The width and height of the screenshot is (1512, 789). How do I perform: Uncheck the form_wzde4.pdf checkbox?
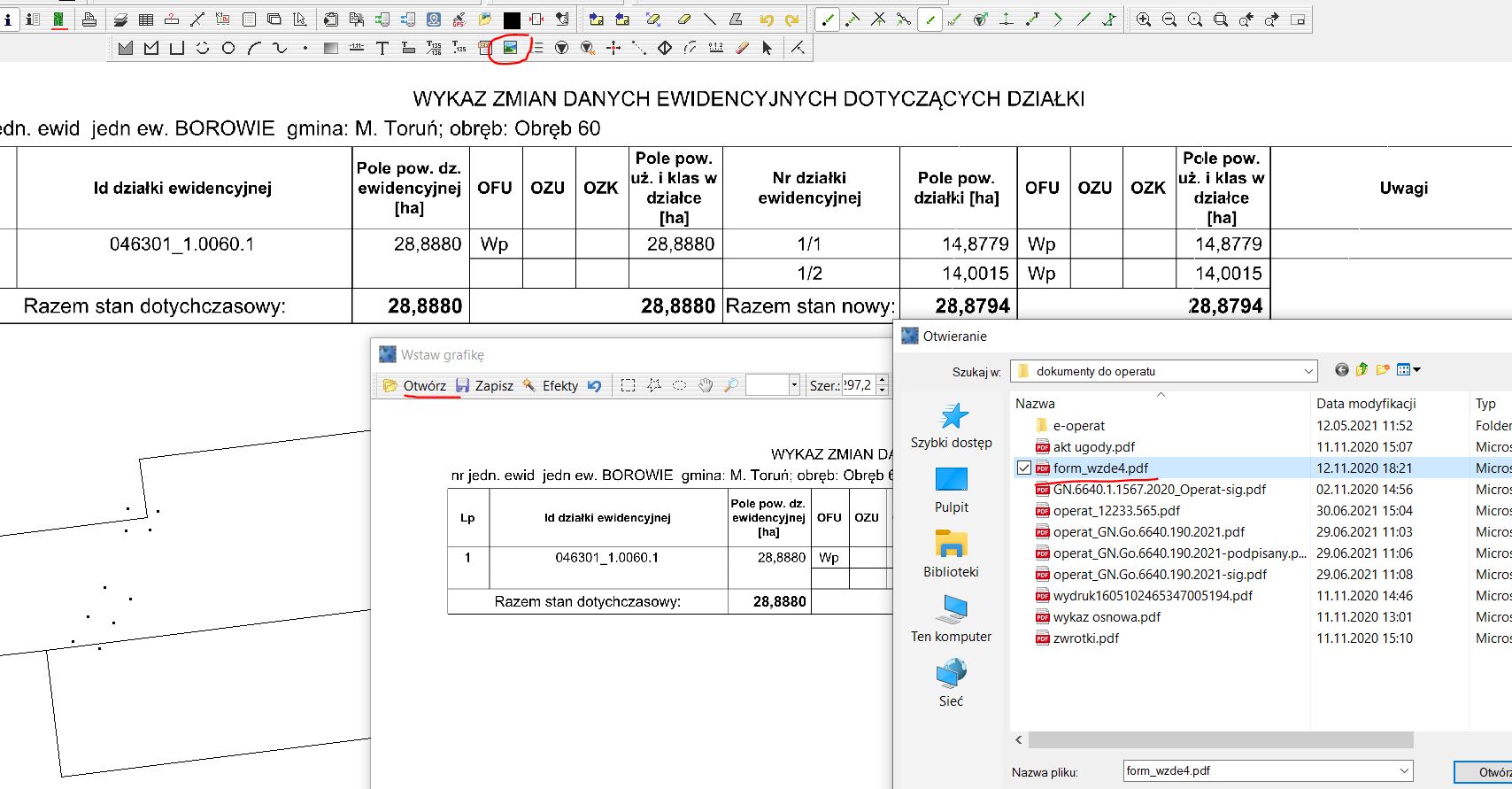pos(1024,468)
